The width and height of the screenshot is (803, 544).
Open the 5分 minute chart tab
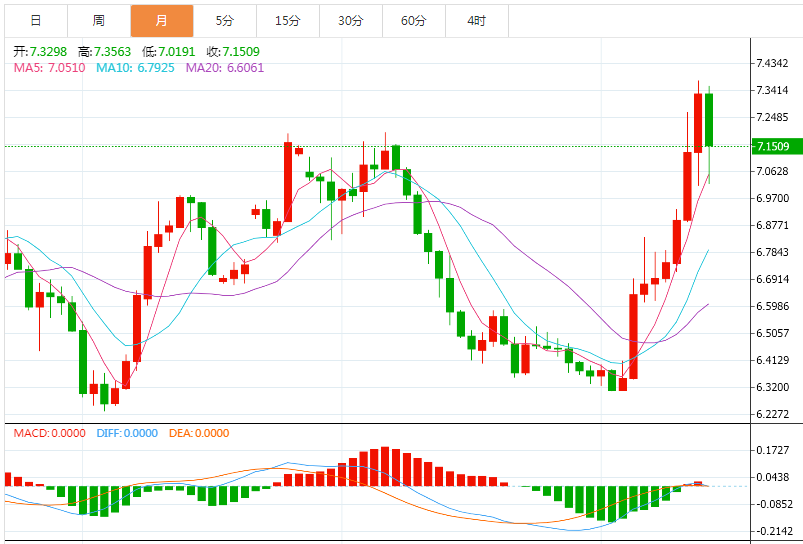224,20
